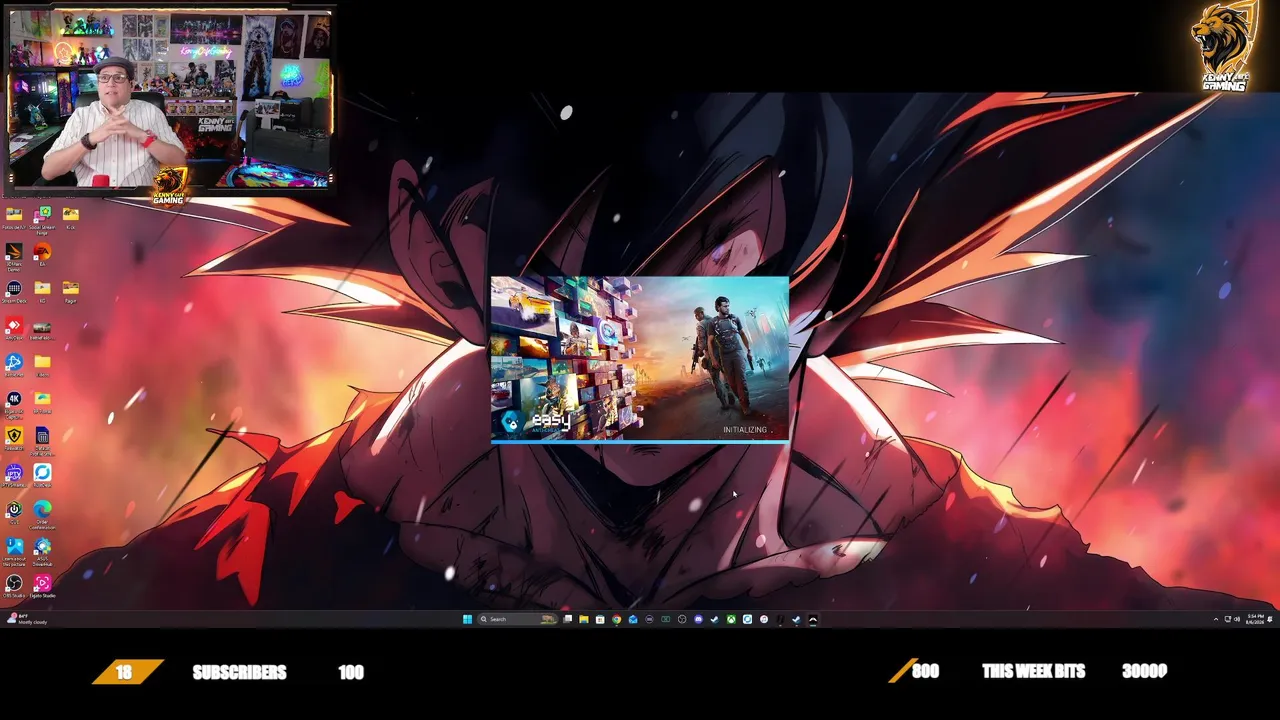
Task: Expand the system tray hidden icons chevron
Action: [x=1216, y=619]
